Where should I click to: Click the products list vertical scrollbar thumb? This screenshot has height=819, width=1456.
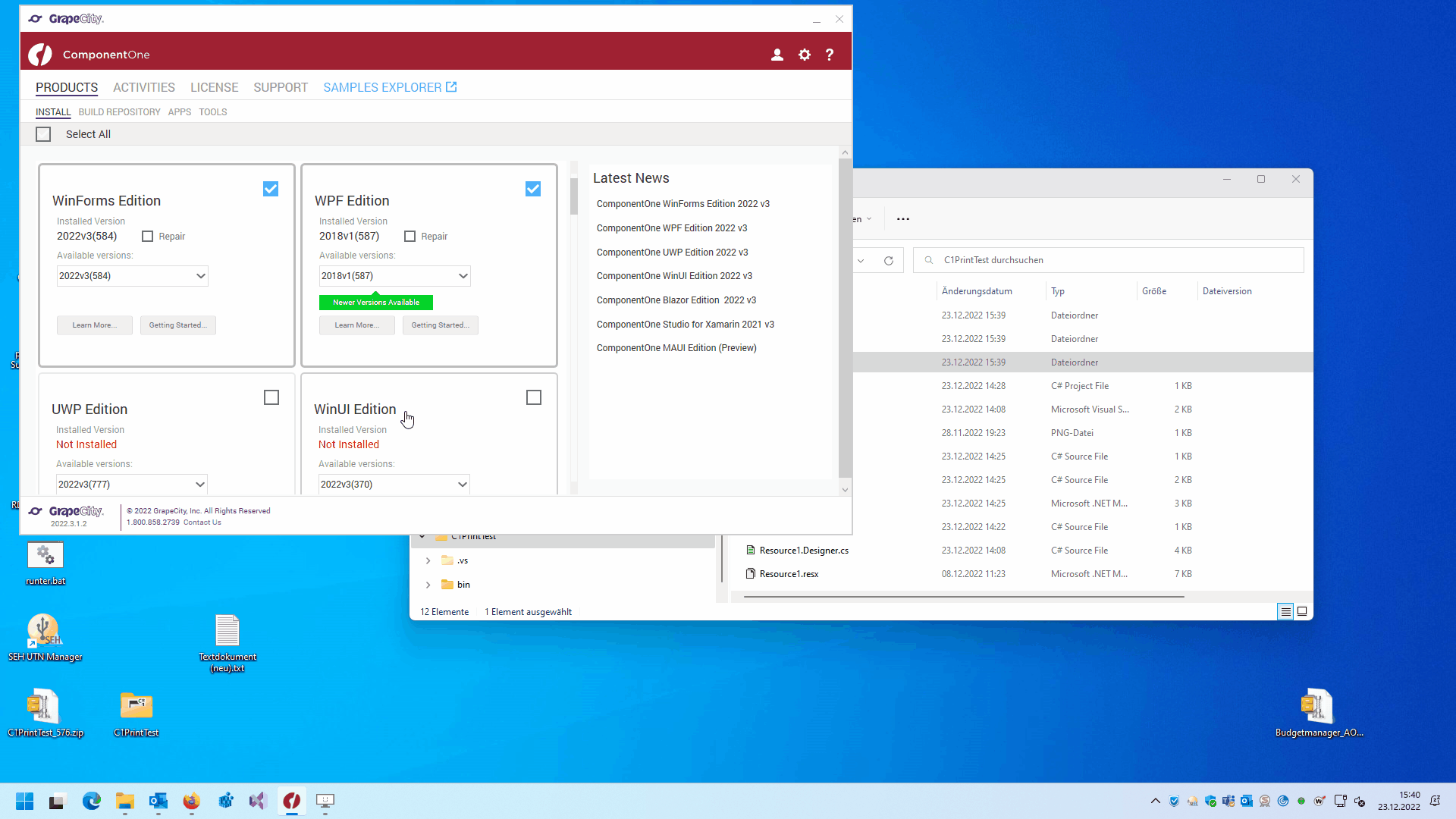pos(574,196)
